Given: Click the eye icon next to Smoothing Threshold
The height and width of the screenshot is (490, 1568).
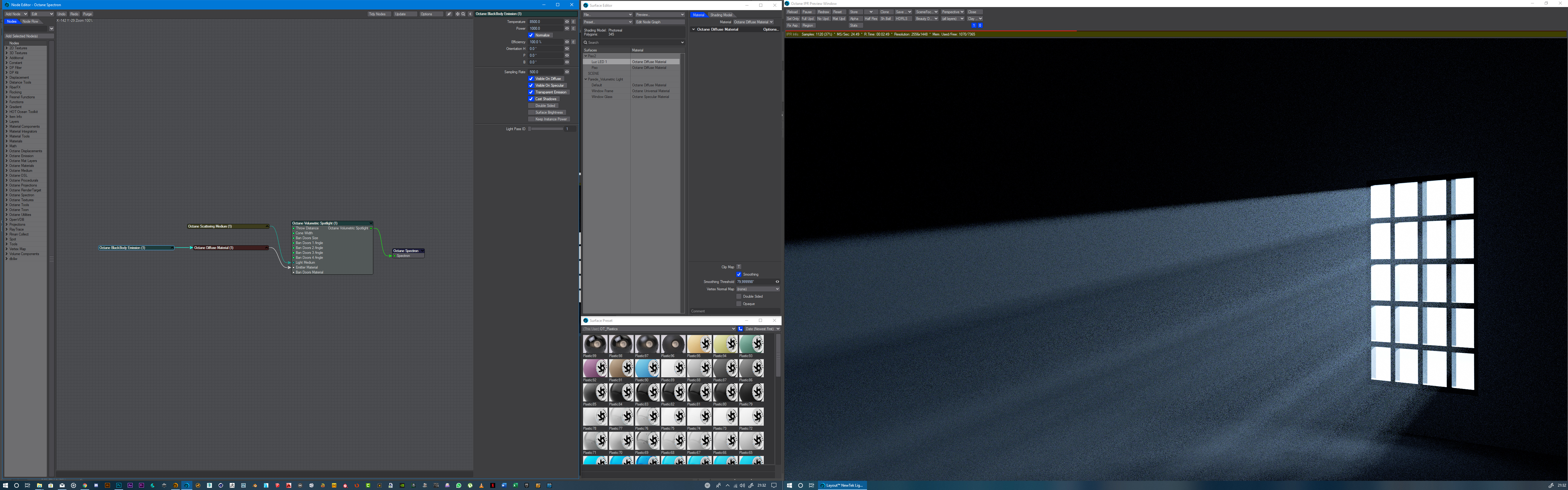Looking at the screenshot, I should point(777,282).
